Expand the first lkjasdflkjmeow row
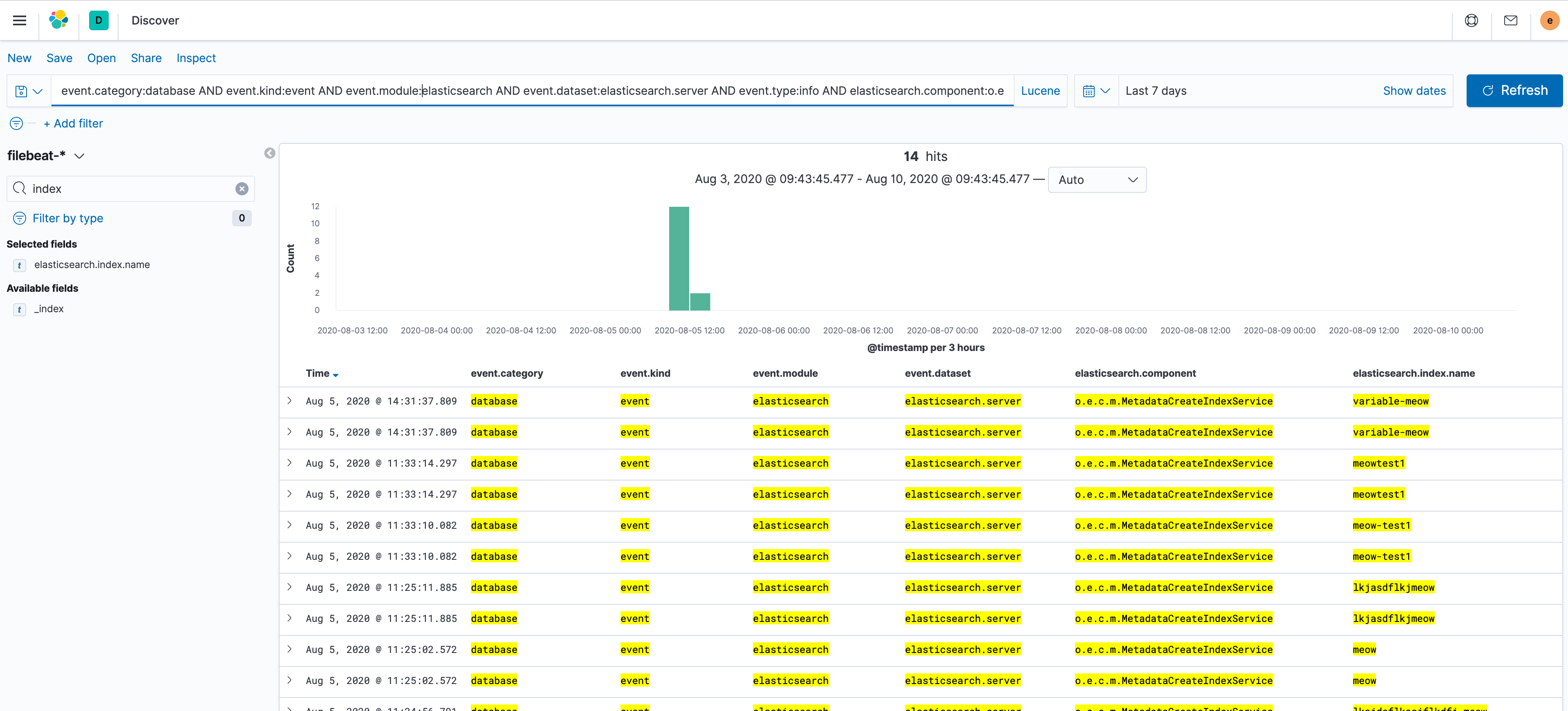Image resolution: width=1568 pixels, height=711 pixels. point(289,587)
